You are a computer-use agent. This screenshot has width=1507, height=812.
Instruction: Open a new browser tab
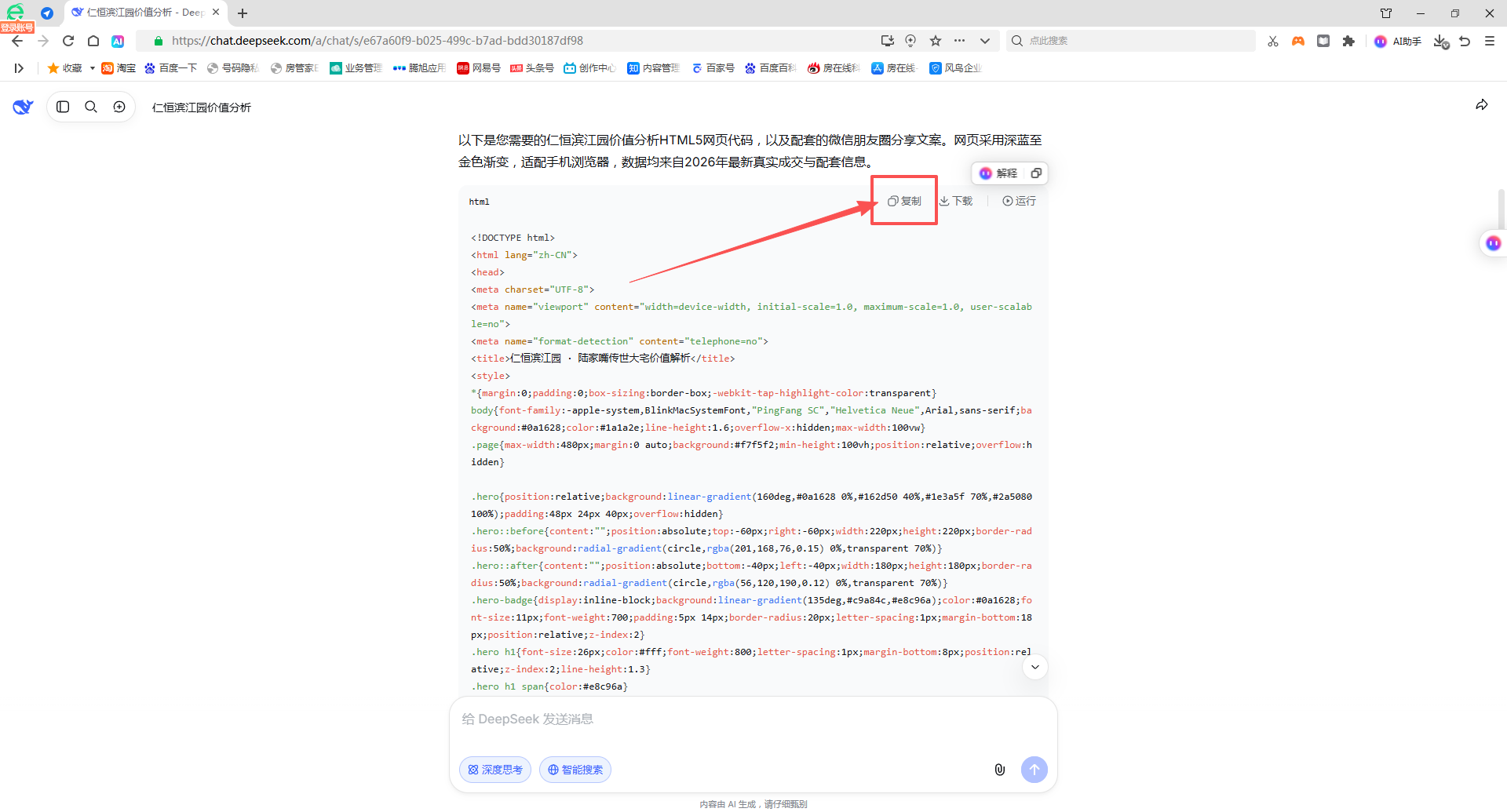(243, 13)
